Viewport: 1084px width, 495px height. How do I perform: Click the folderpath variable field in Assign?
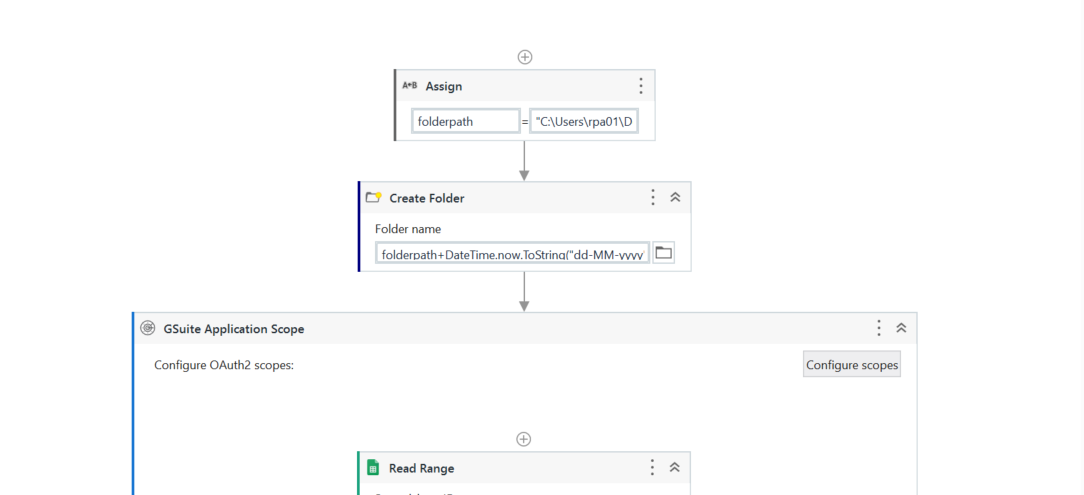pos(466,121)
